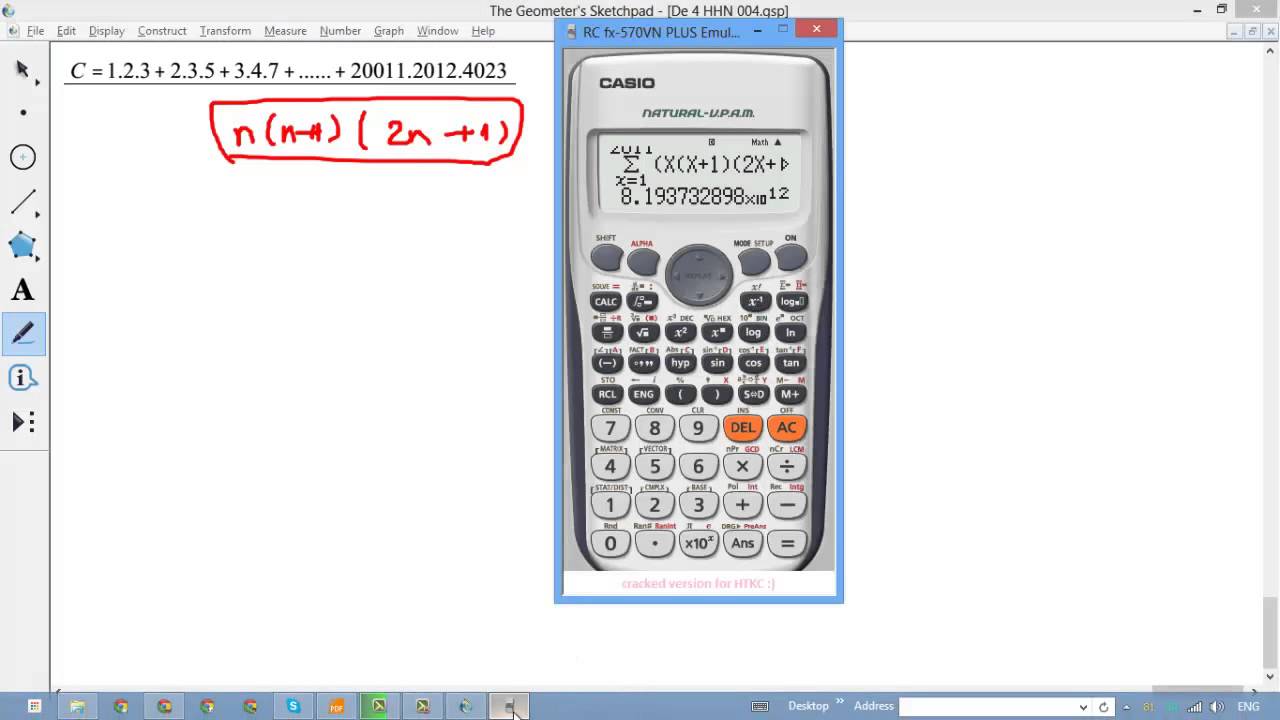
Task: Click the right parenthesis key
Action: (x=717, y=394)
